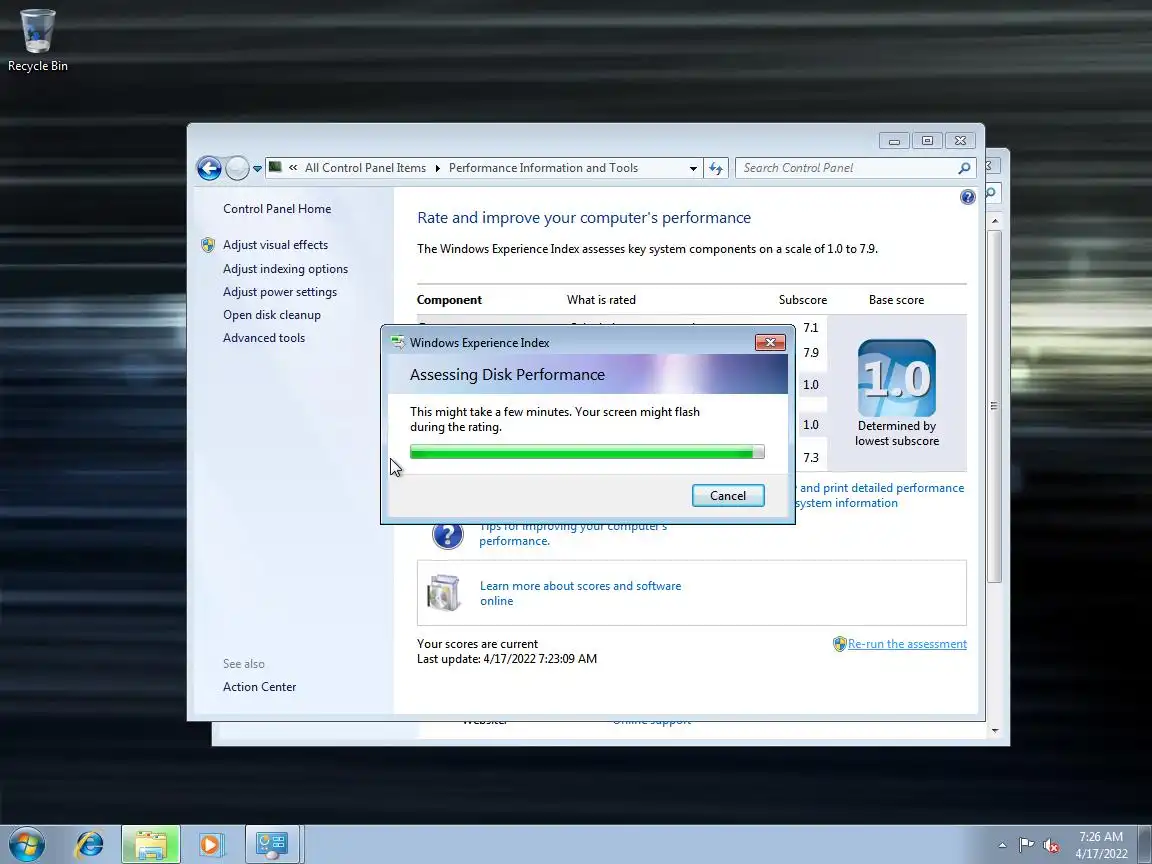Cancel the Windows Experience Index assessment
The width and height of the screenshot is (1152, 864).
(x=727, y=495)
